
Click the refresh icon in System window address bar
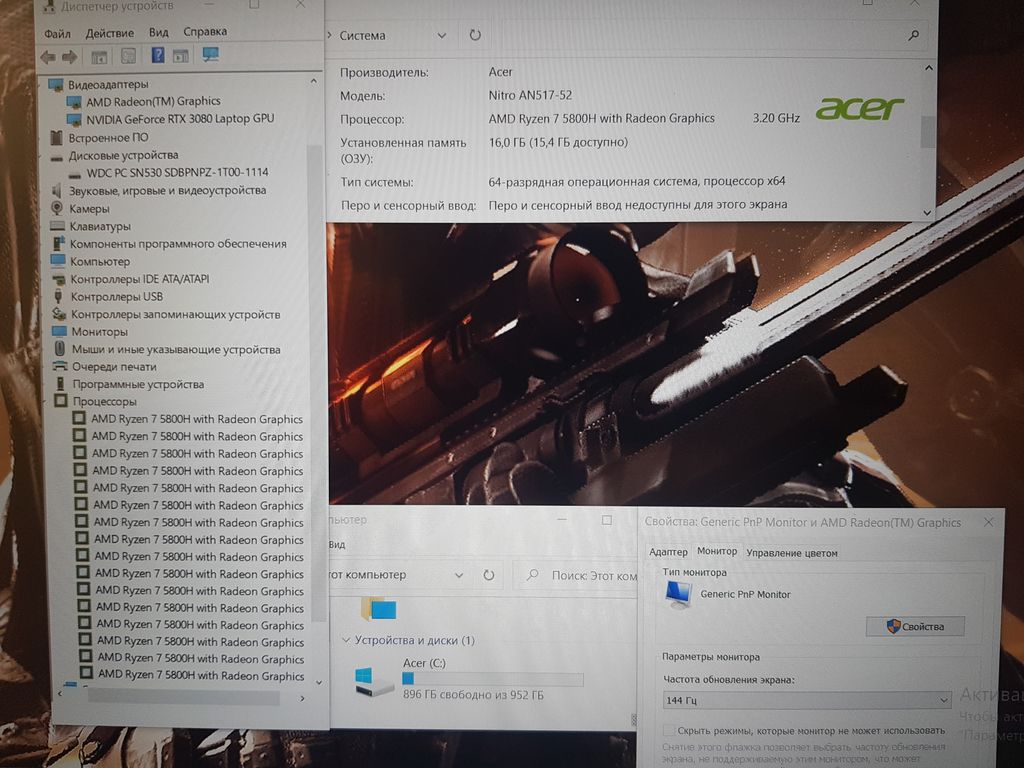(475, 35)
